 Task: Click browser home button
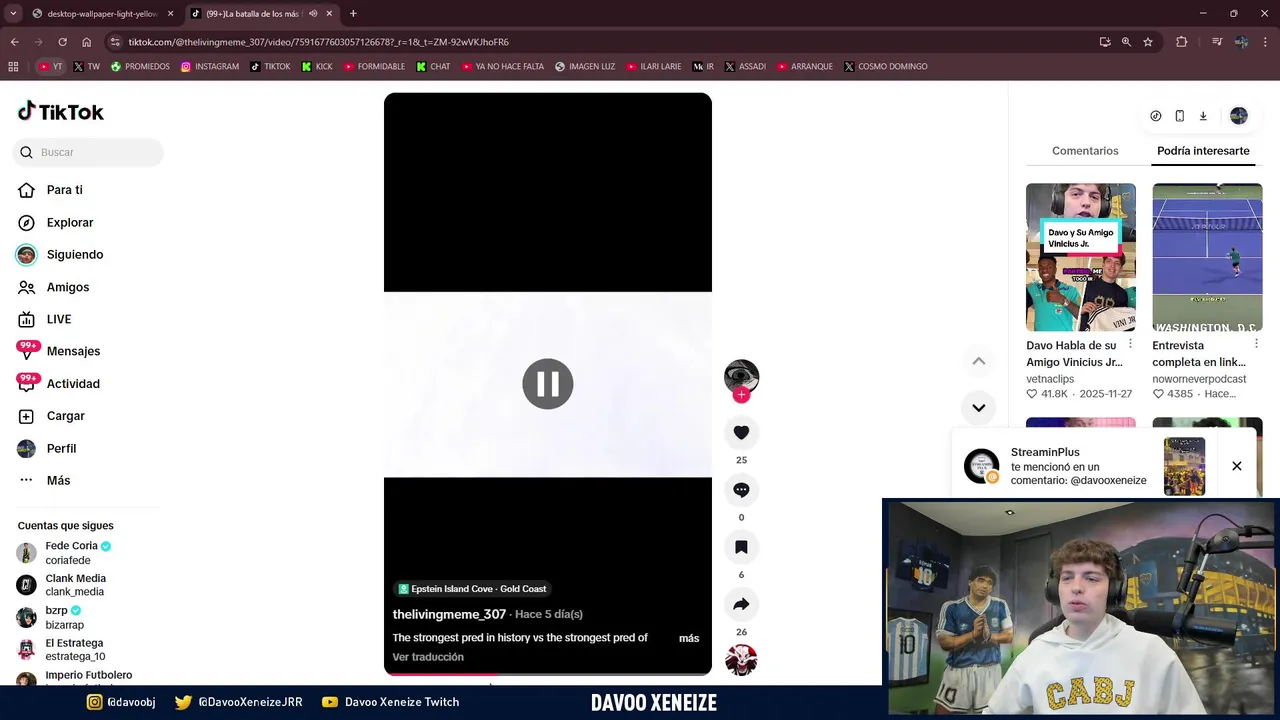coord(86,42)
